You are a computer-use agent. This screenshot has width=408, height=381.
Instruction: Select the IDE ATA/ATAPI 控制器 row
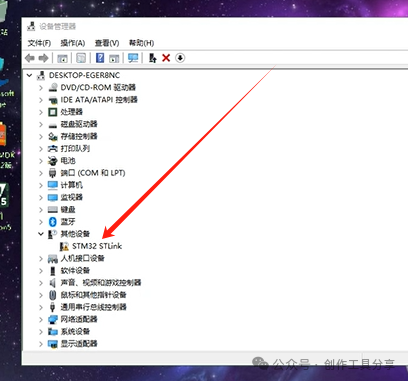[99, 100]
